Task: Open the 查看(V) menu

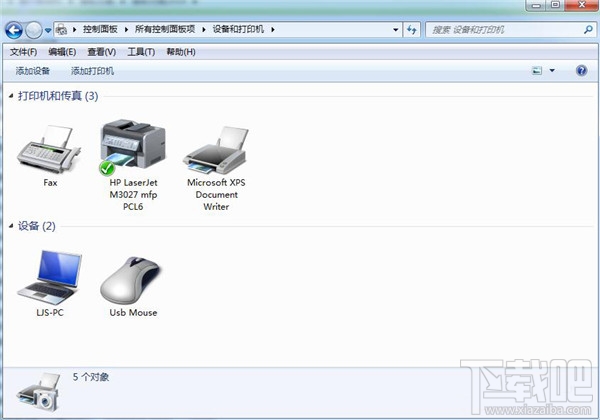Action: coord(102,52)
